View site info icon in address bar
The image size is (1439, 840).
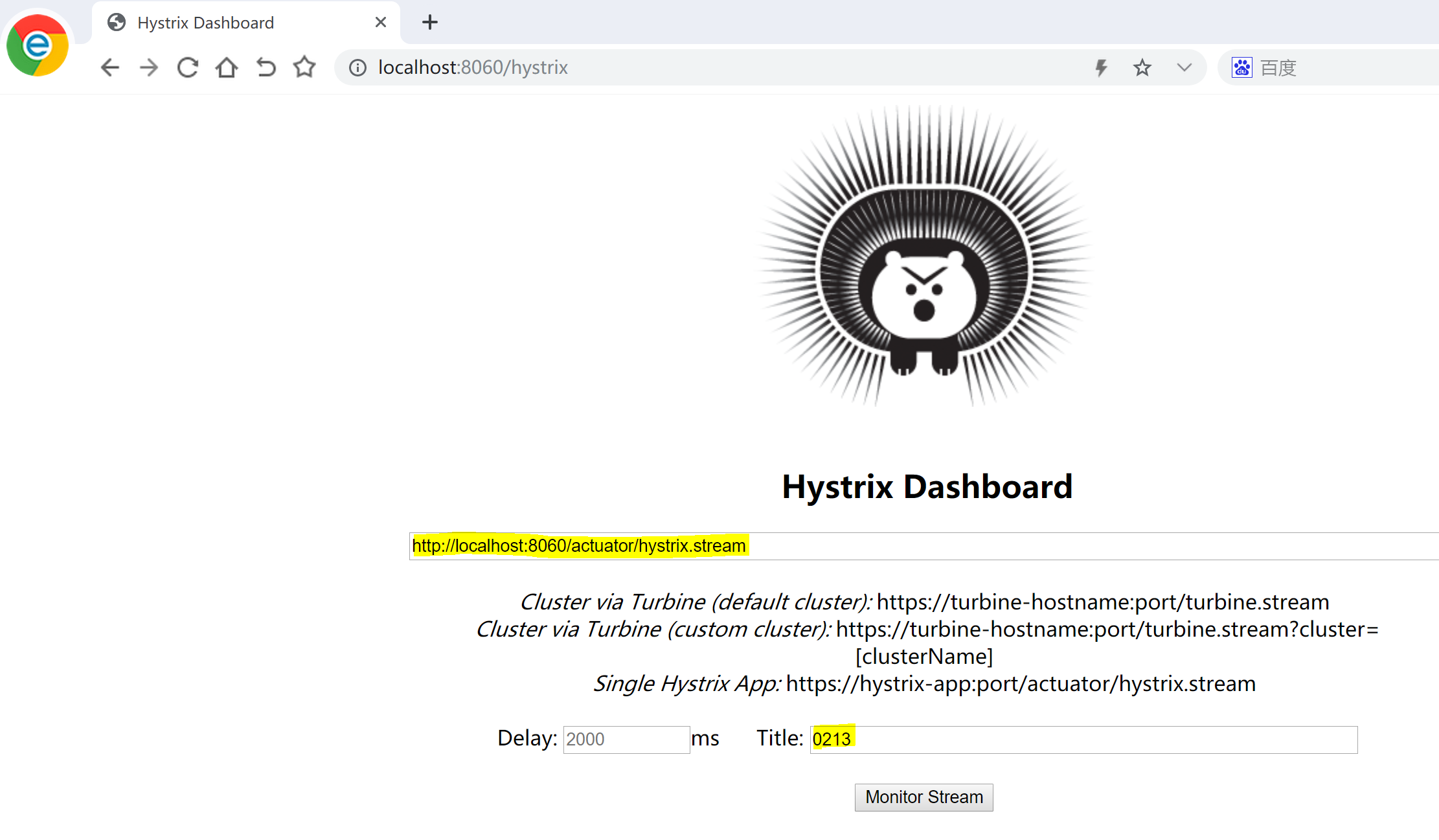click(x=357, y=67)
